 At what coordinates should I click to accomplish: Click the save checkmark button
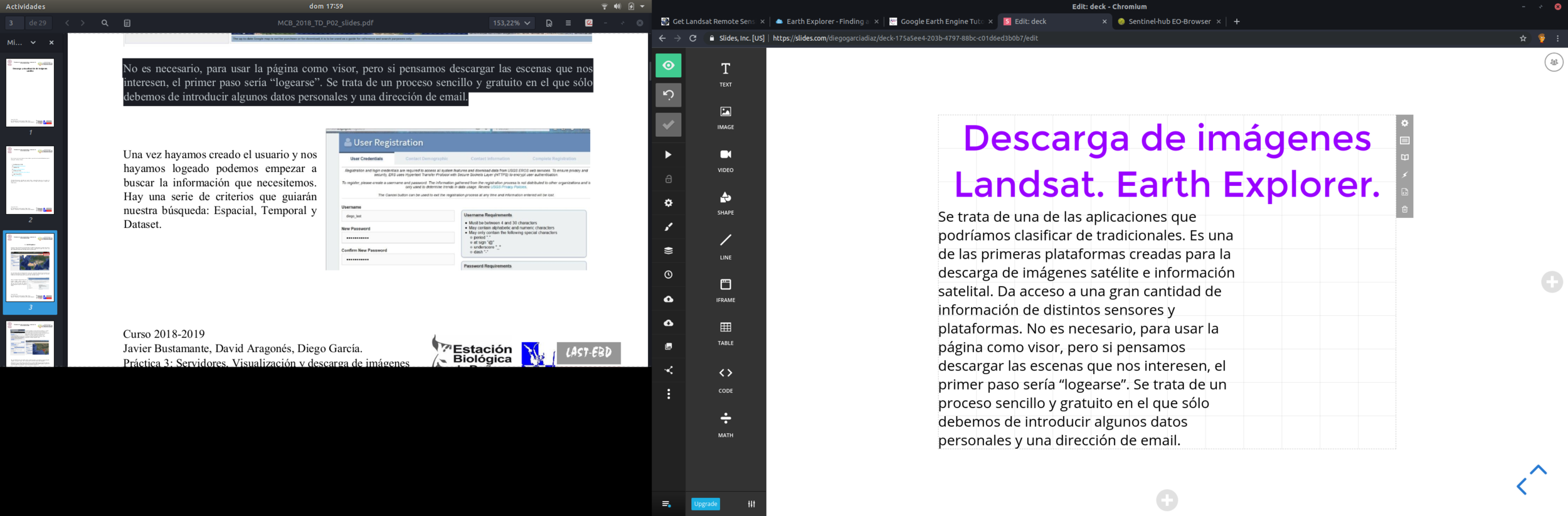668,124
